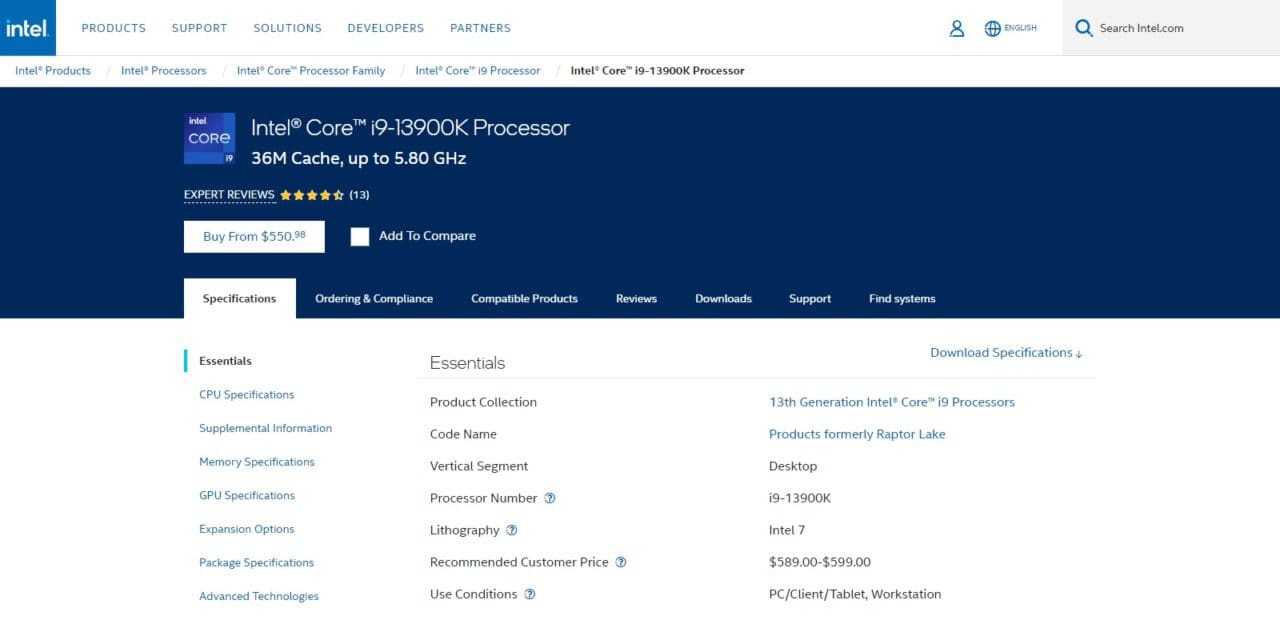This screenshot has height=620, width=1280.
Task: Go to Intel Core i9 Processor breadcrumb
Action: 478,71
